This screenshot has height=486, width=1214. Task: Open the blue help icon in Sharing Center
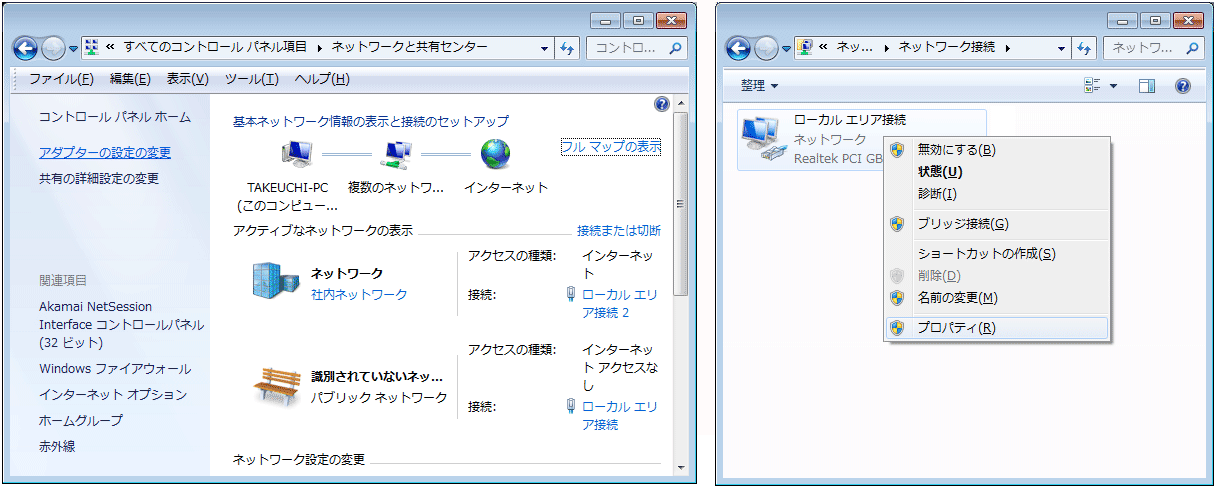[x=661, y=103]
